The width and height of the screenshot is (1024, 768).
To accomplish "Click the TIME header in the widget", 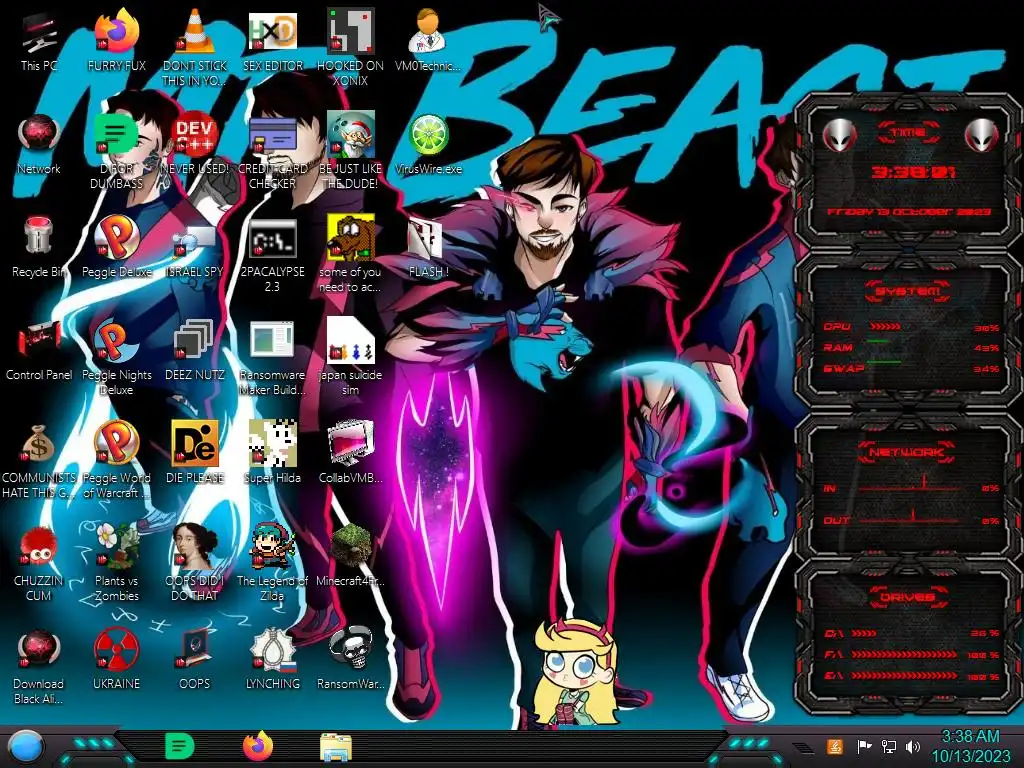I will pyautogui.click(x=908, y=133).
